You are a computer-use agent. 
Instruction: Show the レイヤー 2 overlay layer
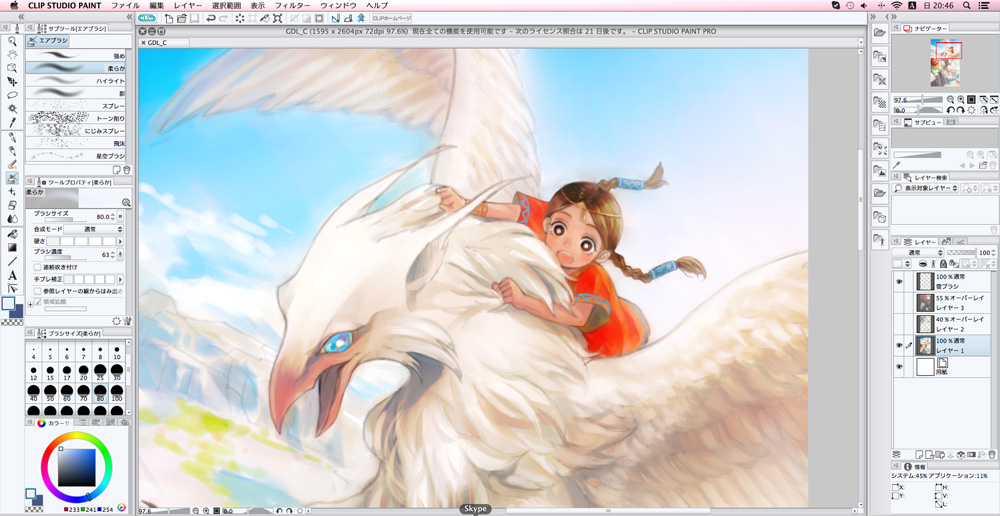tap(899, 323)
